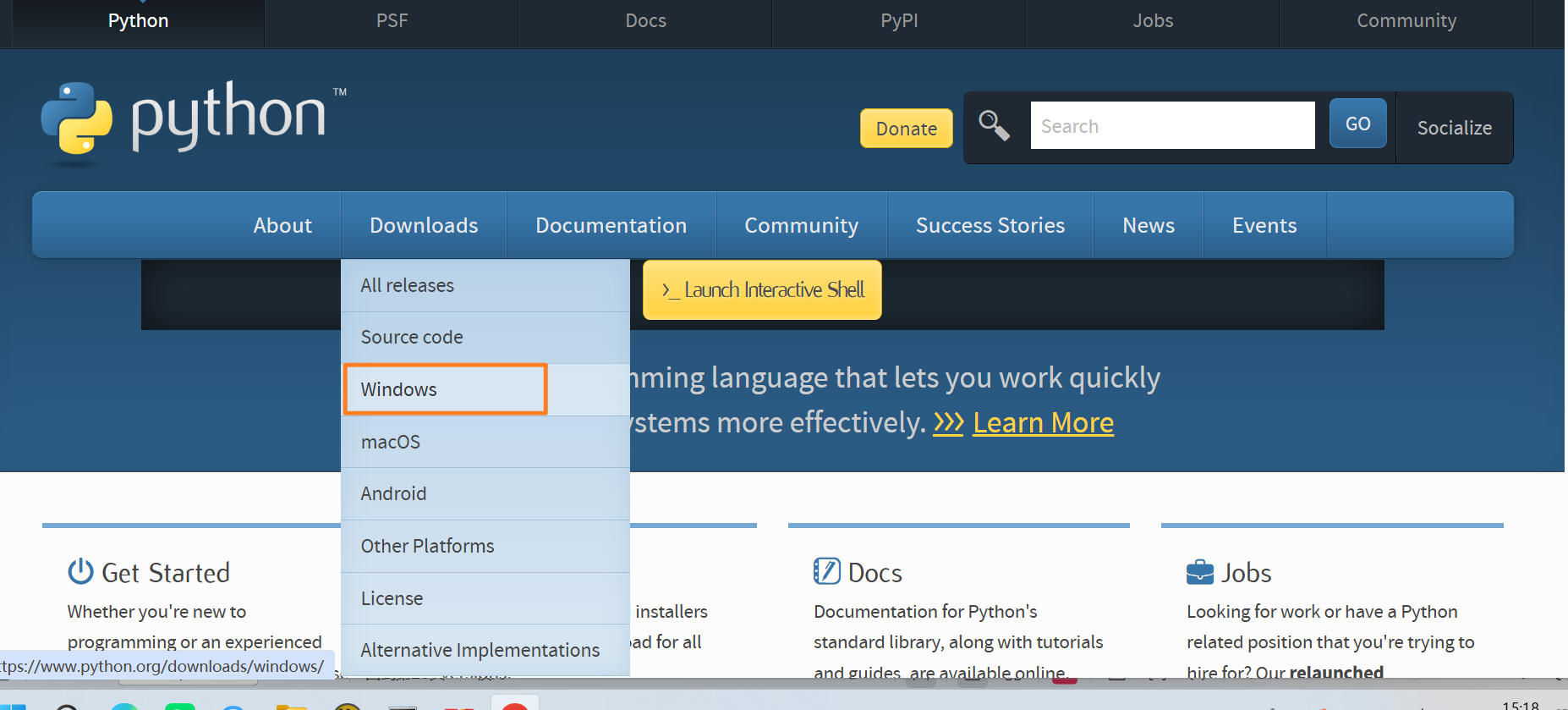Screen dimensions: 1568x710
Task: Choose Other Platforms in the Downloads menu
Action: 485,546
